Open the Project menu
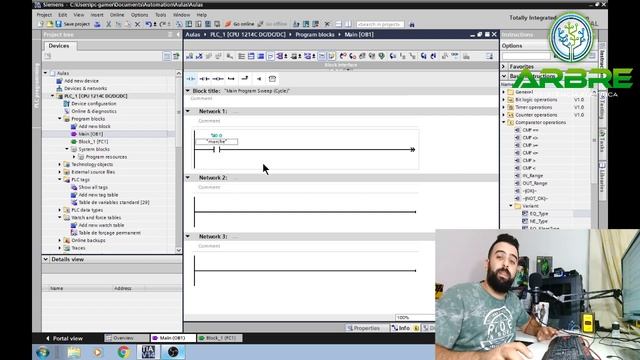640x360 pixels. coord(44,15)
